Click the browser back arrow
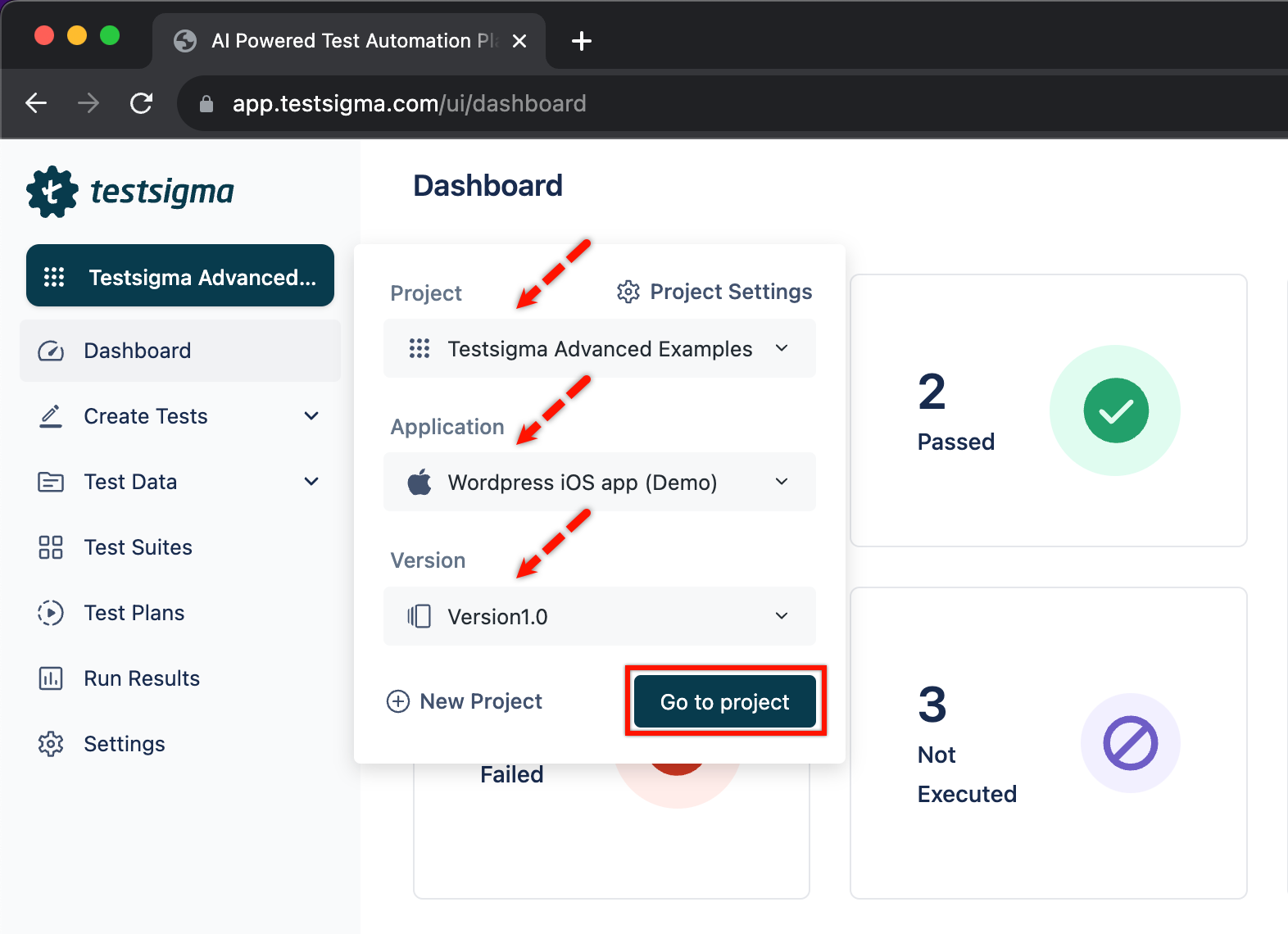The width and height of the screenshot is (1288, 934). click(x=36, y=103)
